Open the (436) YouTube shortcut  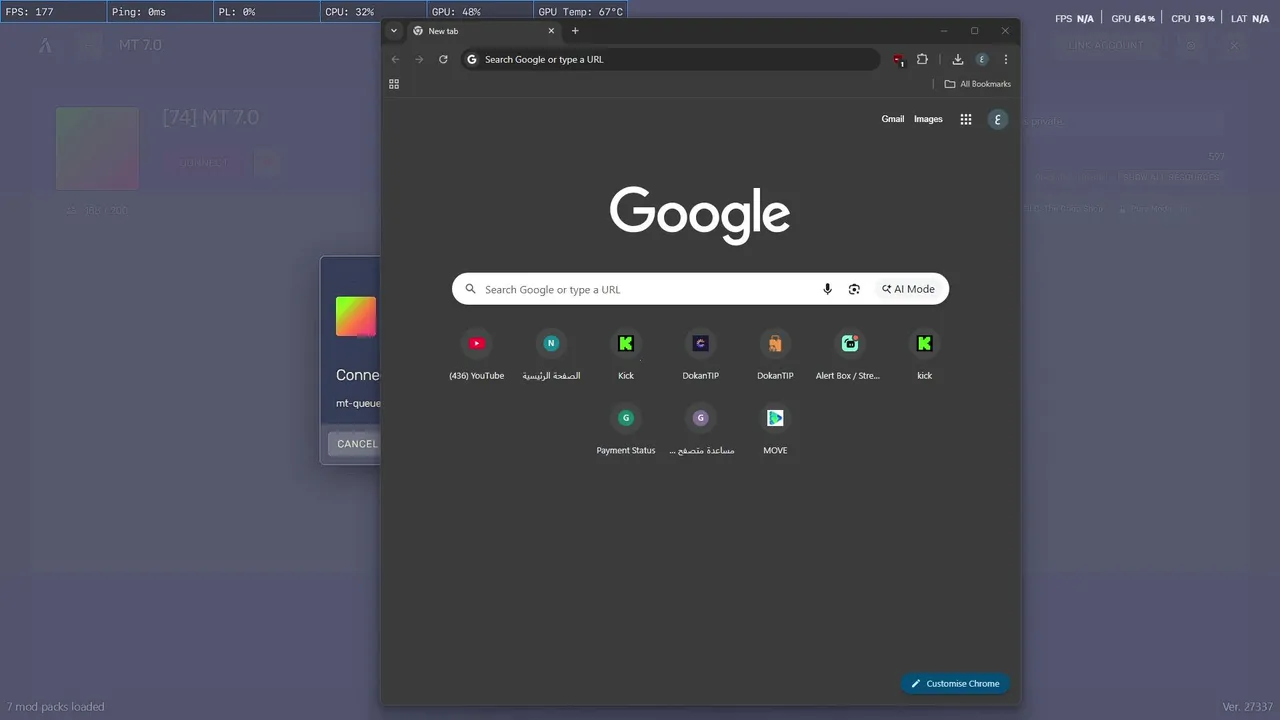coord(476,354)
